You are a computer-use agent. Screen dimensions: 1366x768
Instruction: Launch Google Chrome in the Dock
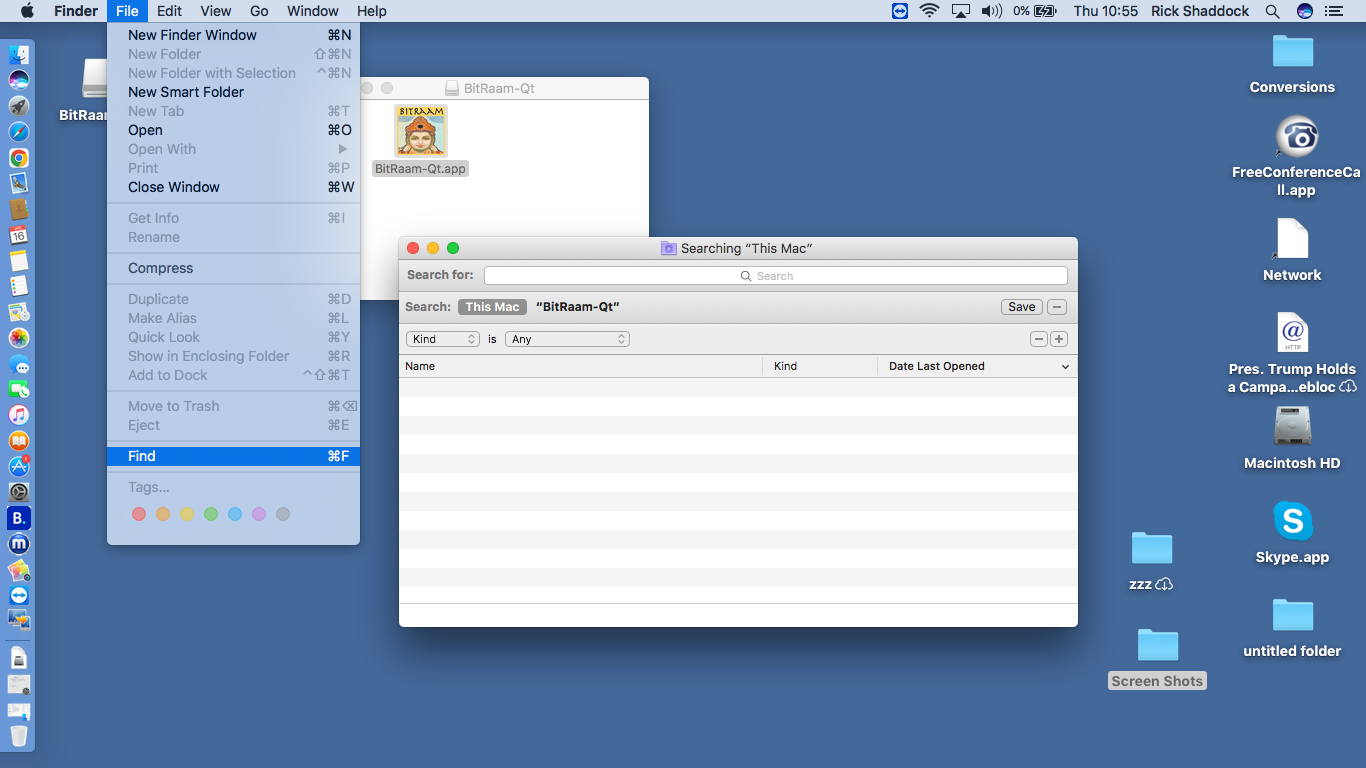[x=19, y=158]
